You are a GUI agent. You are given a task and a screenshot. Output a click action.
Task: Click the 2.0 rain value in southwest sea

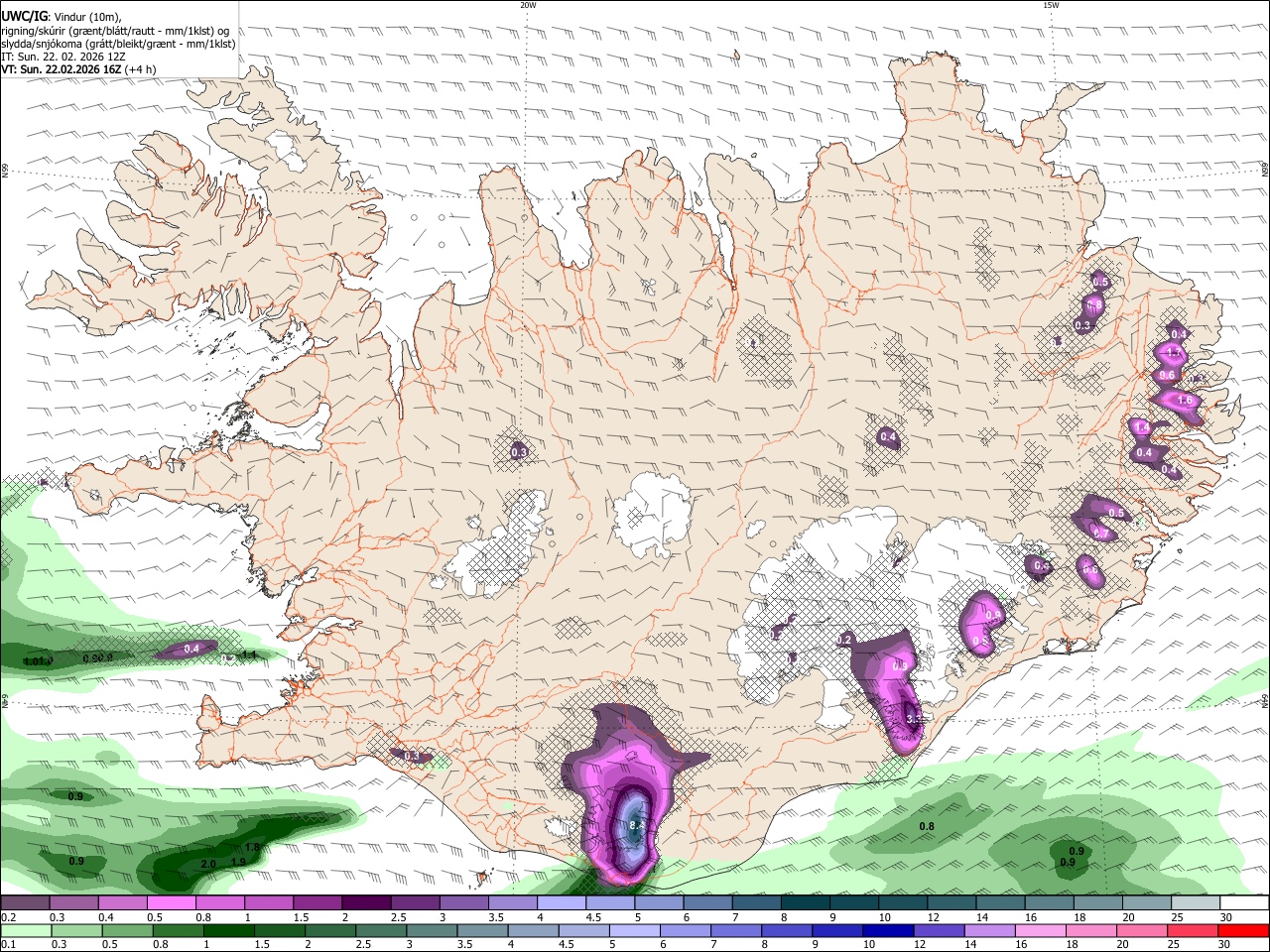[x=208, y=864]
